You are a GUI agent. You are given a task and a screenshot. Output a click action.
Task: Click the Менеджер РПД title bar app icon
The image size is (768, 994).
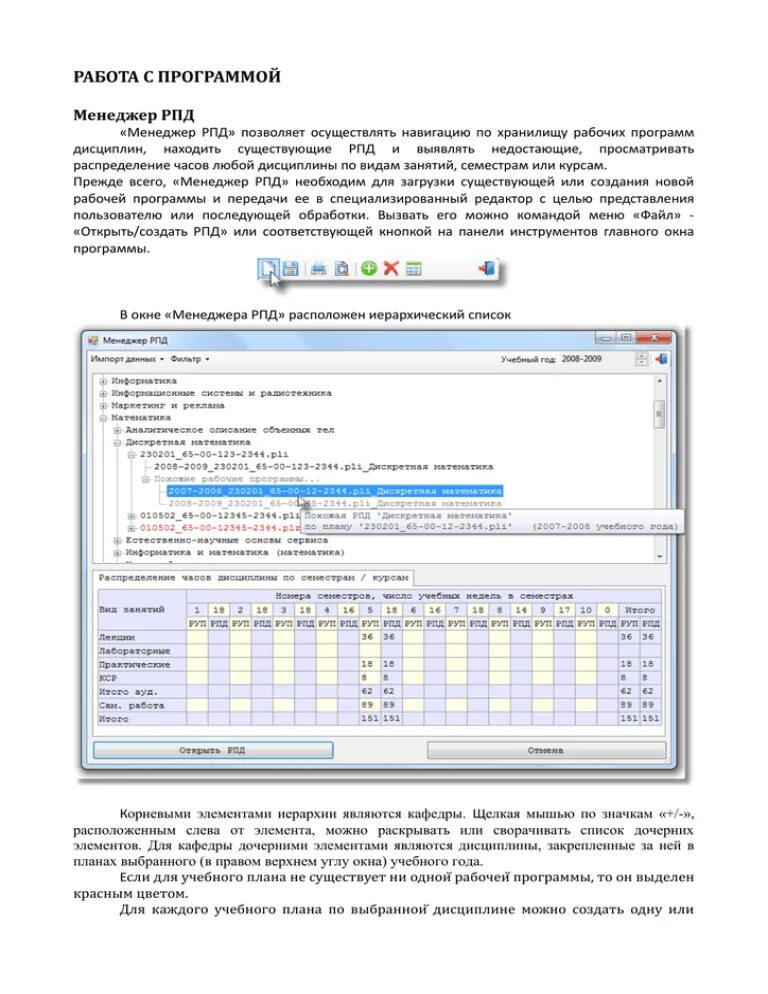[93, 340]
